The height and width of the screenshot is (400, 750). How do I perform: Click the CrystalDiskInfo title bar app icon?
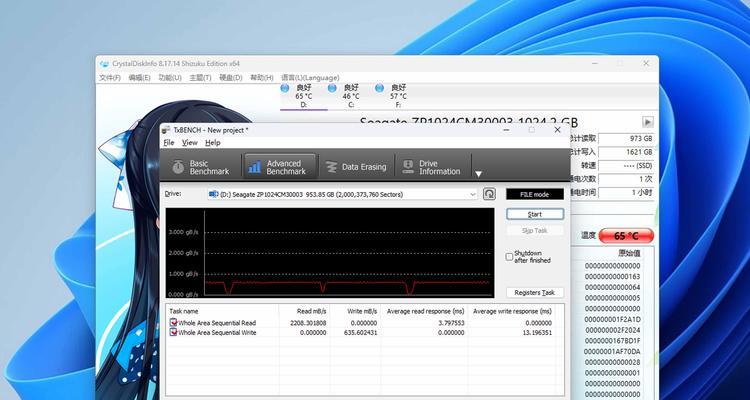[104, 64]
